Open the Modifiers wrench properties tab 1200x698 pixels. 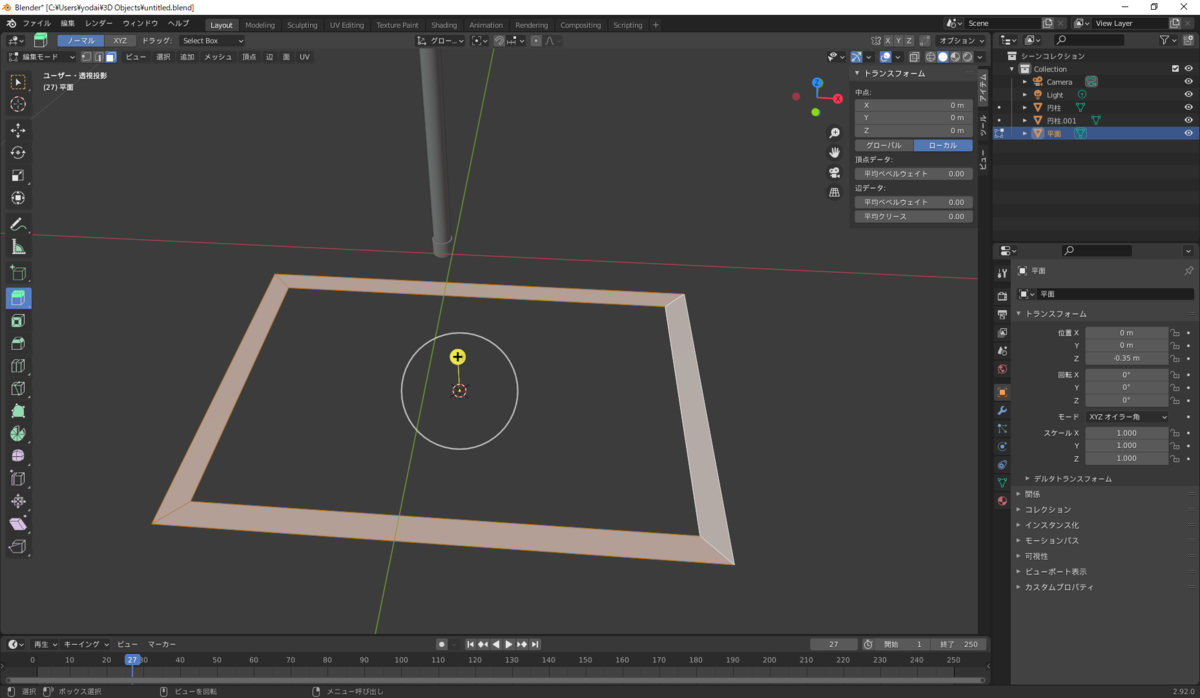tap(1002, 411)
